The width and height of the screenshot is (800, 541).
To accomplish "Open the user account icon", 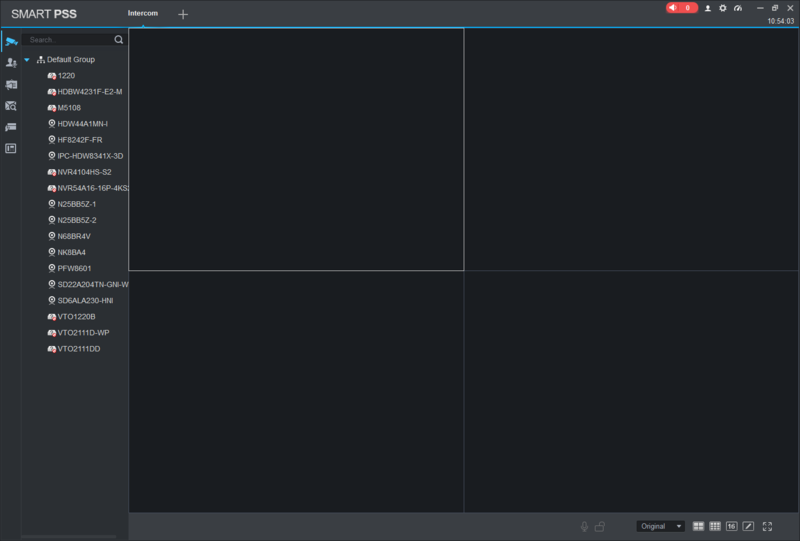I will pos(708,8).
